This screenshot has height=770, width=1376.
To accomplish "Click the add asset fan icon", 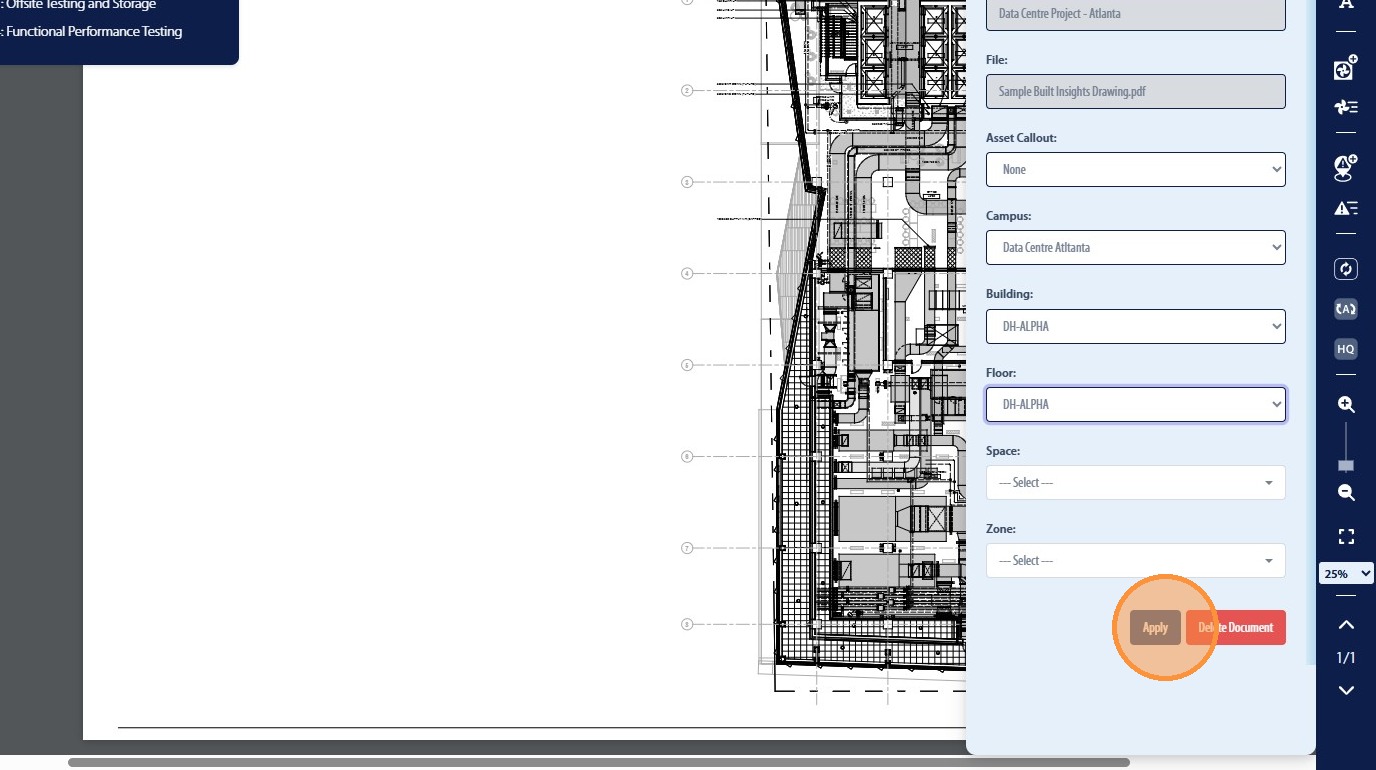I will 1346,69.
